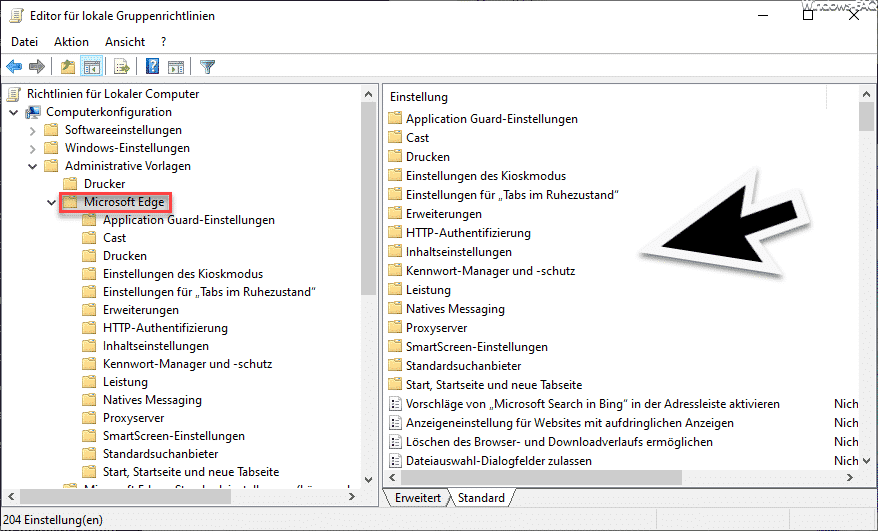Select Microsoft Edge folder in tree
878x531 pixels.
[124, 202]
